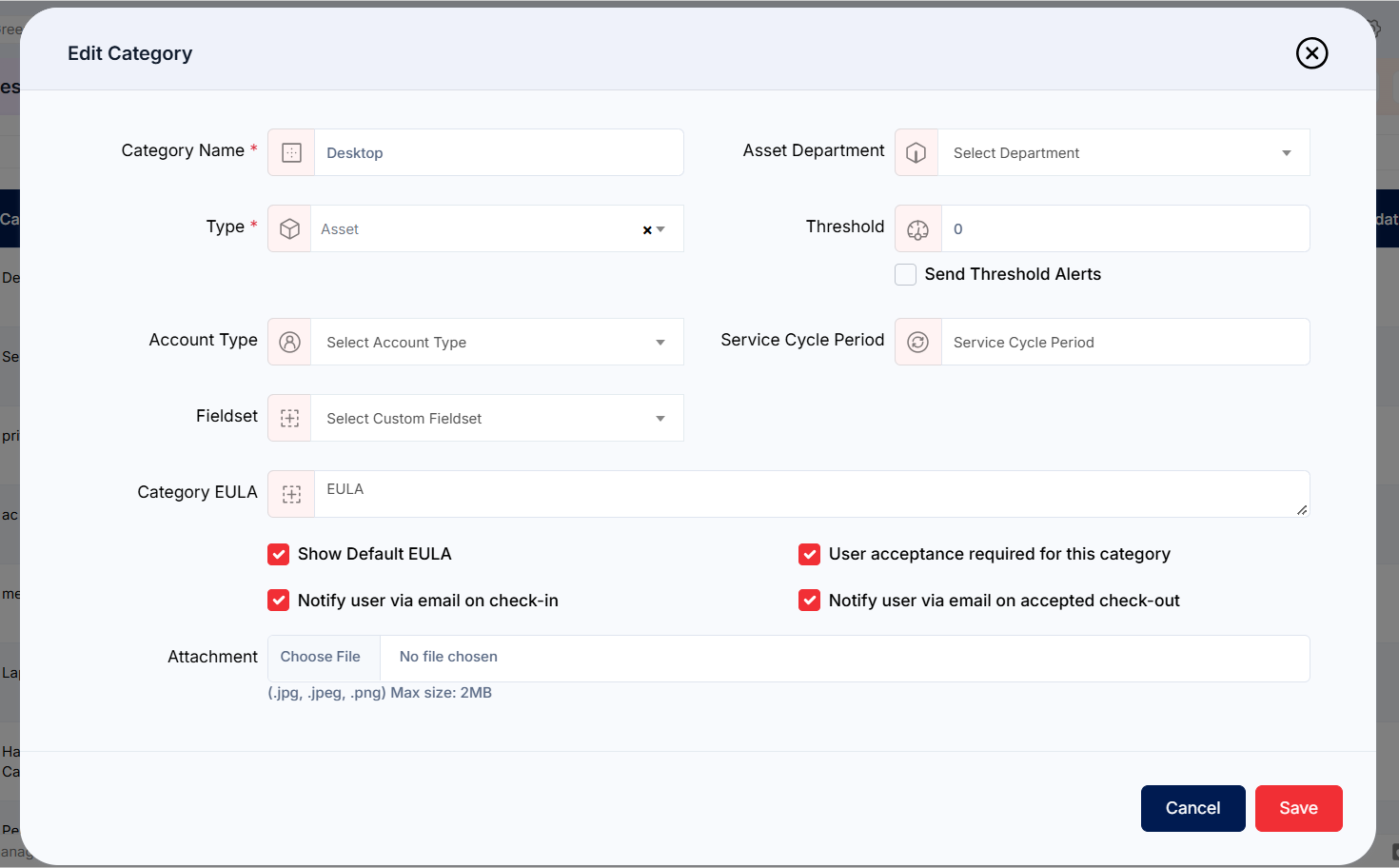Click the Service Cycle Period input
Viewport: 1399px width, 868px height.
pyautogui.click(x=1126, y=342)
